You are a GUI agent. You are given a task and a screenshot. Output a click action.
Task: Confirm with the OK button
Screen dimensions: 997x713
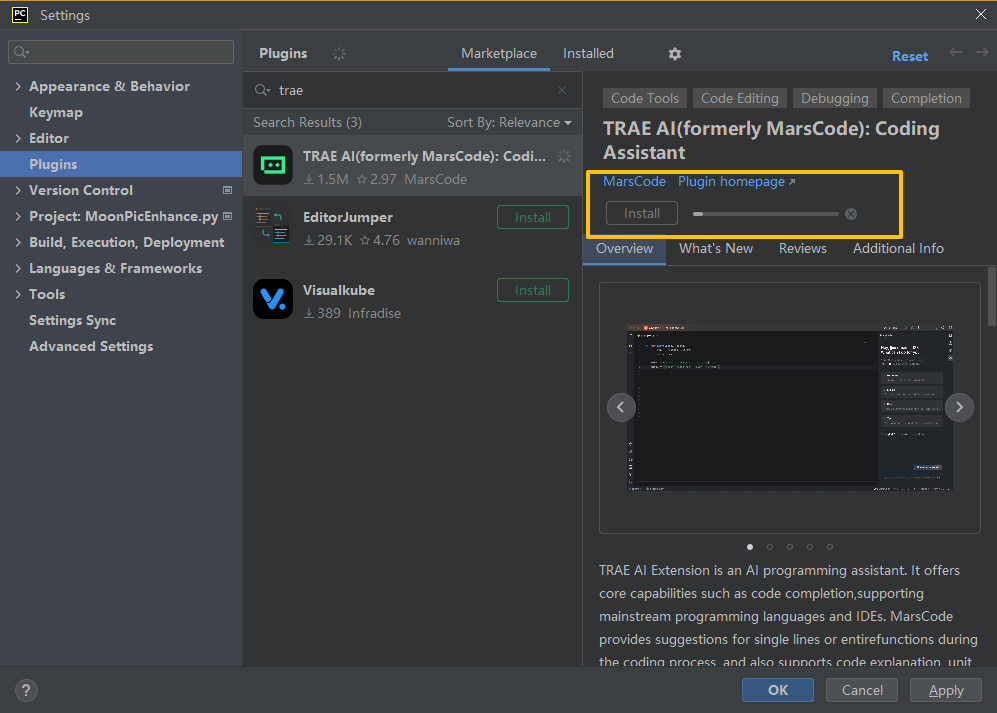tap(778, 690)
